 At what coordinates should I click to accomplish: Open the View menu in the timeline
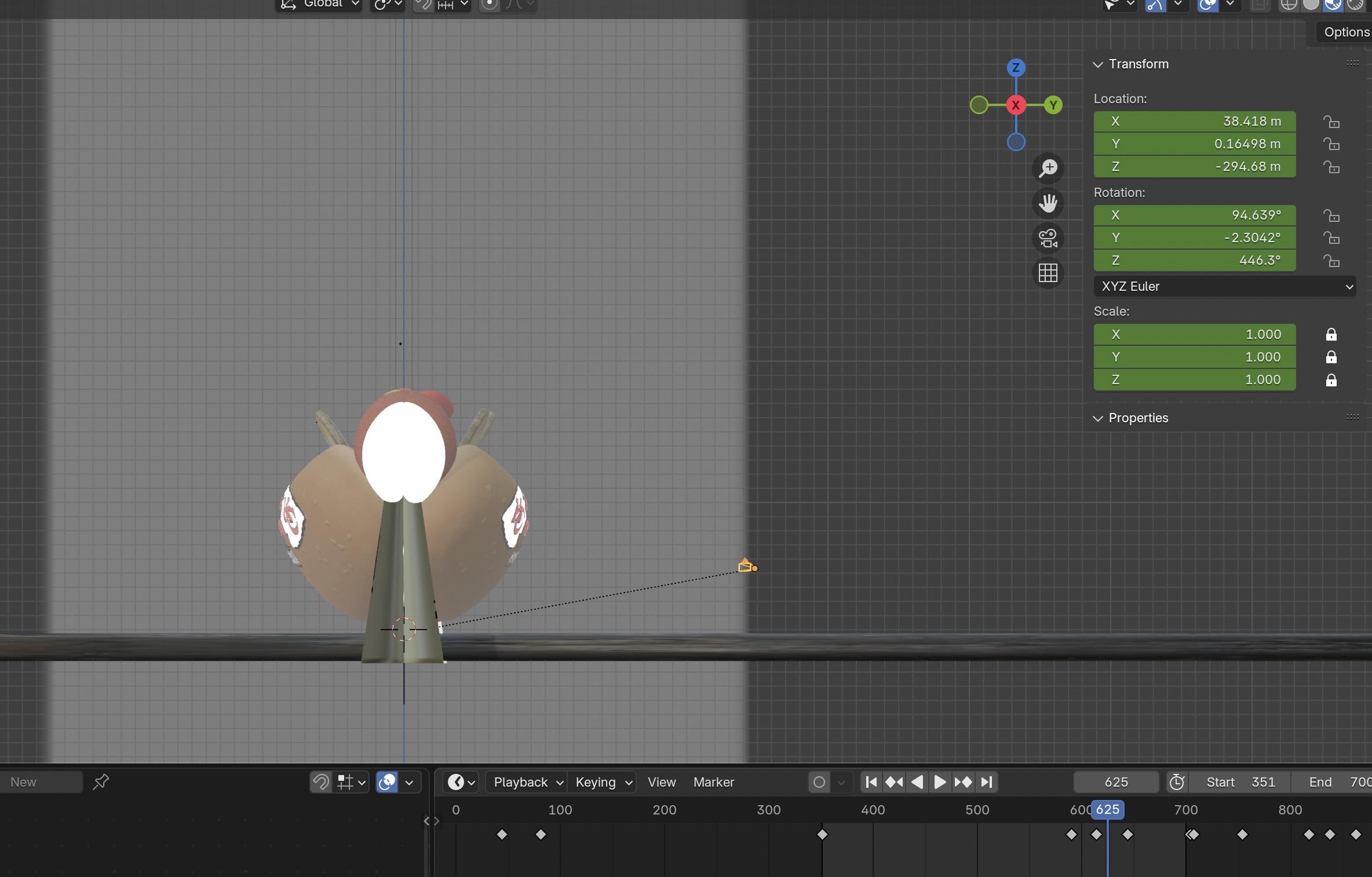661,782
